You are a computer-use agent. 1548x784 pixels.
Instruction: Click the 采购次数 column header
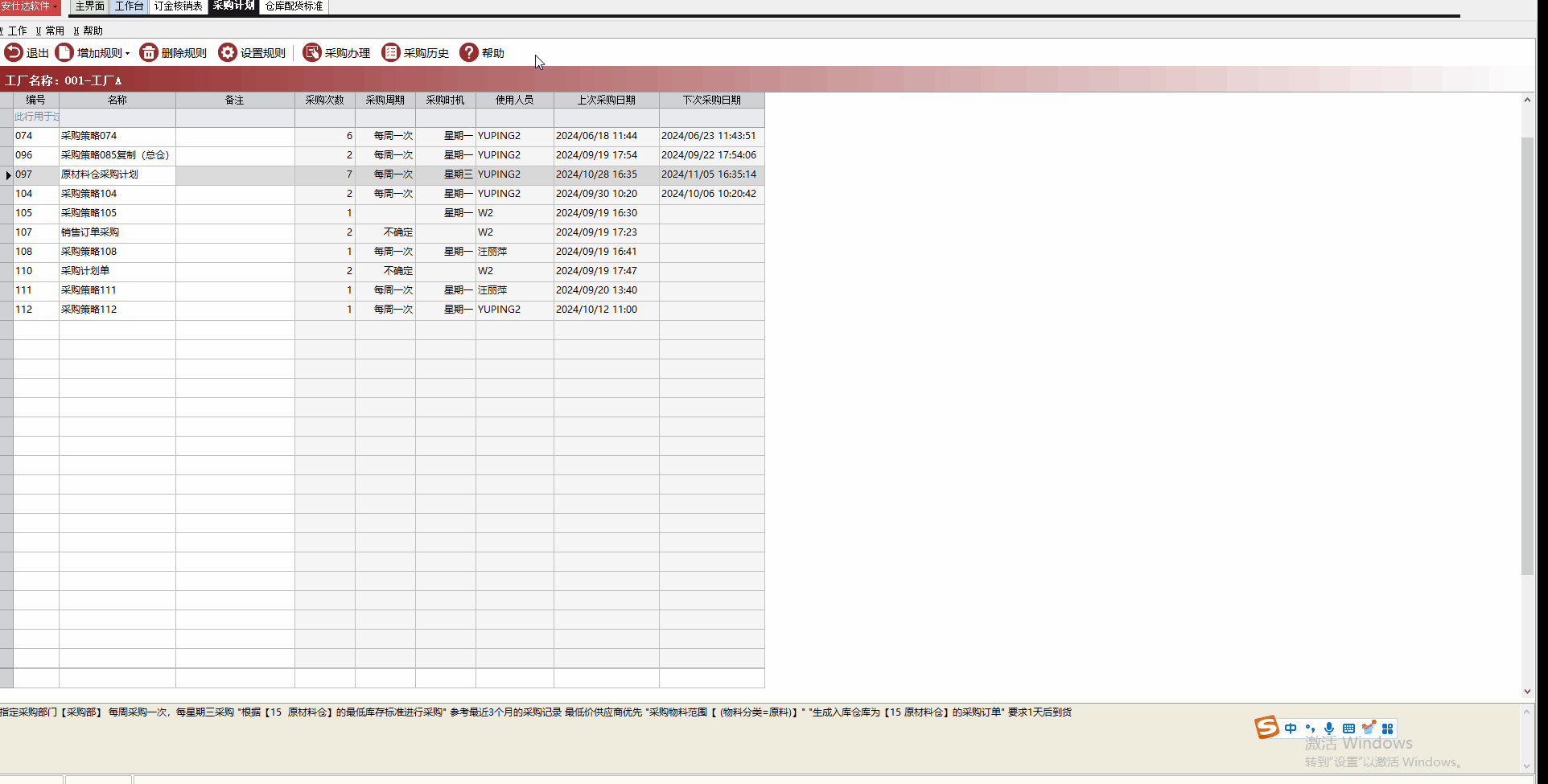(x=325, y=101)
